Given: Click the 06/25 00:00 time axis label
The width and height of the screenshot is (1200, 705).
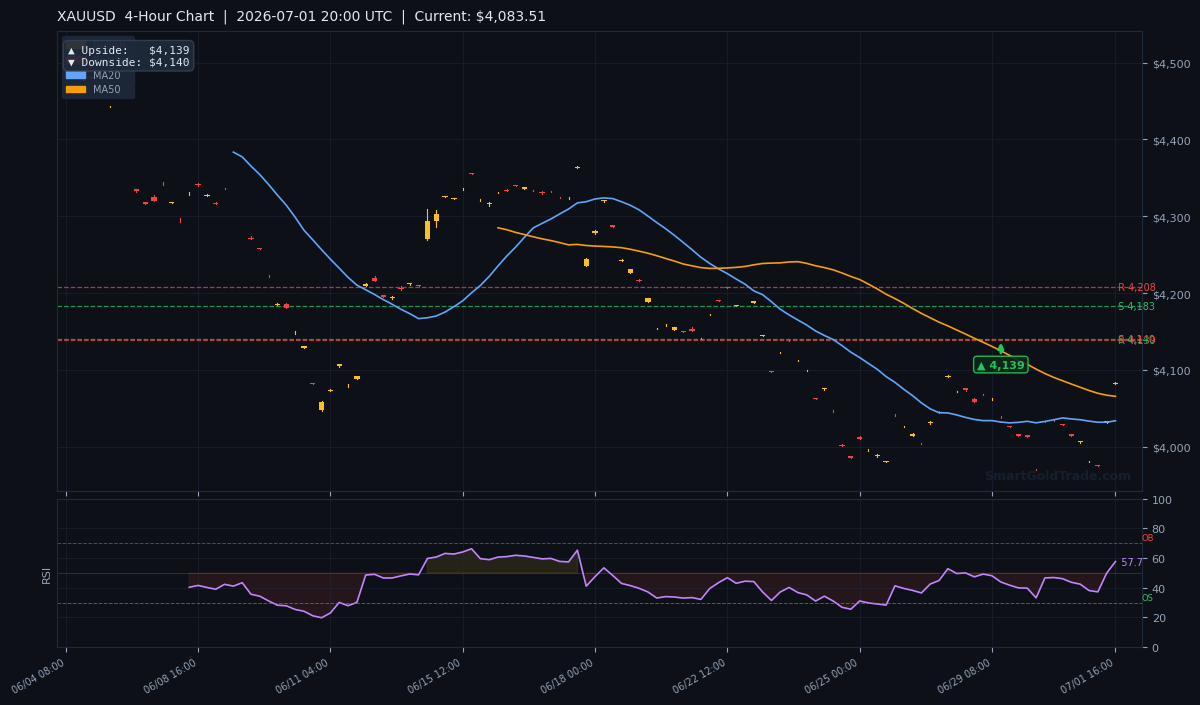Looking at the screenshot, I should click(x=833, y=676).
